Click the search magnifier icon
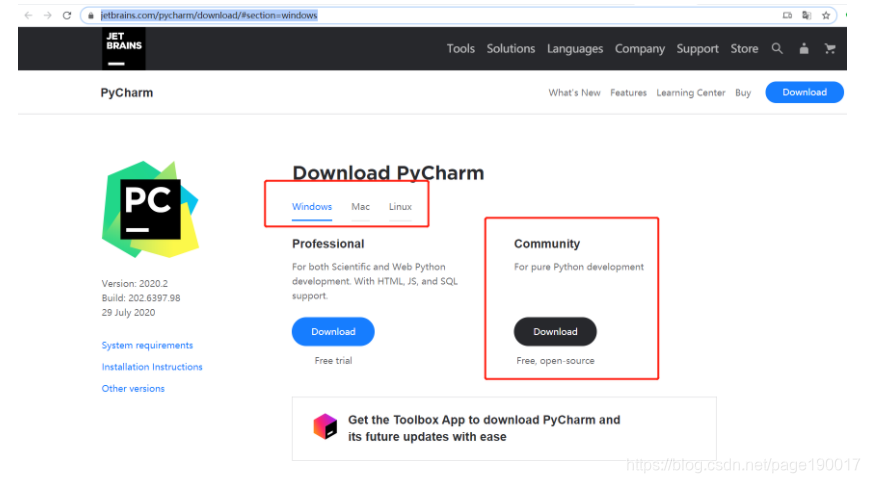Viewport: 870px width, 483px height. tap(777, 49)
